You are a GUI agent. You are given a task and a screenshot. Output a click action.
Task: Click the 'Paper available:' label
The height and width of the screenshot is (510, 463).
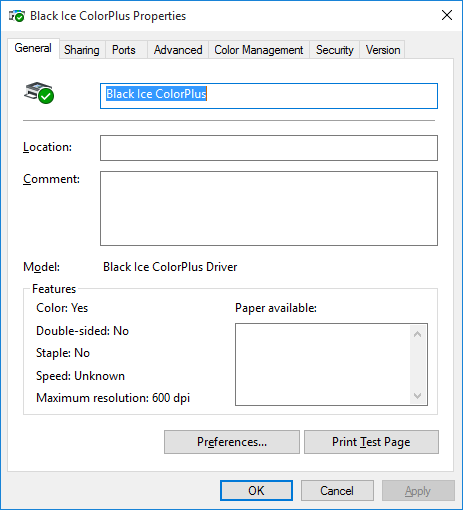[276, 308]
